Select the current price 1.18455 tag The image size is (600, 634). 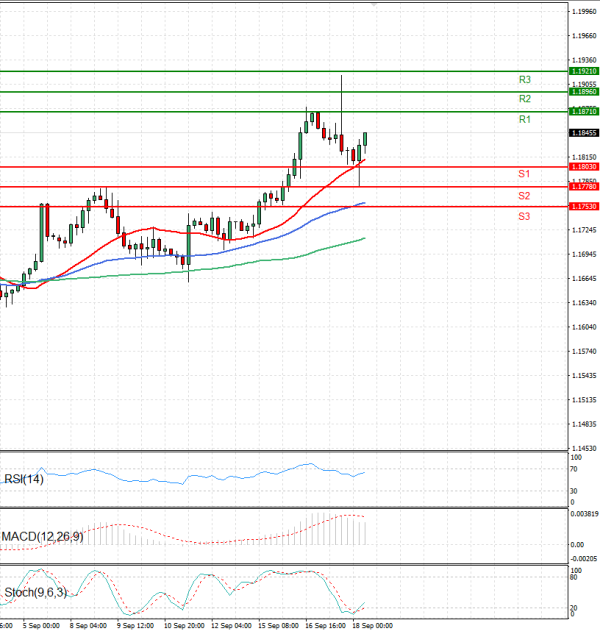(x=583, y=133)
